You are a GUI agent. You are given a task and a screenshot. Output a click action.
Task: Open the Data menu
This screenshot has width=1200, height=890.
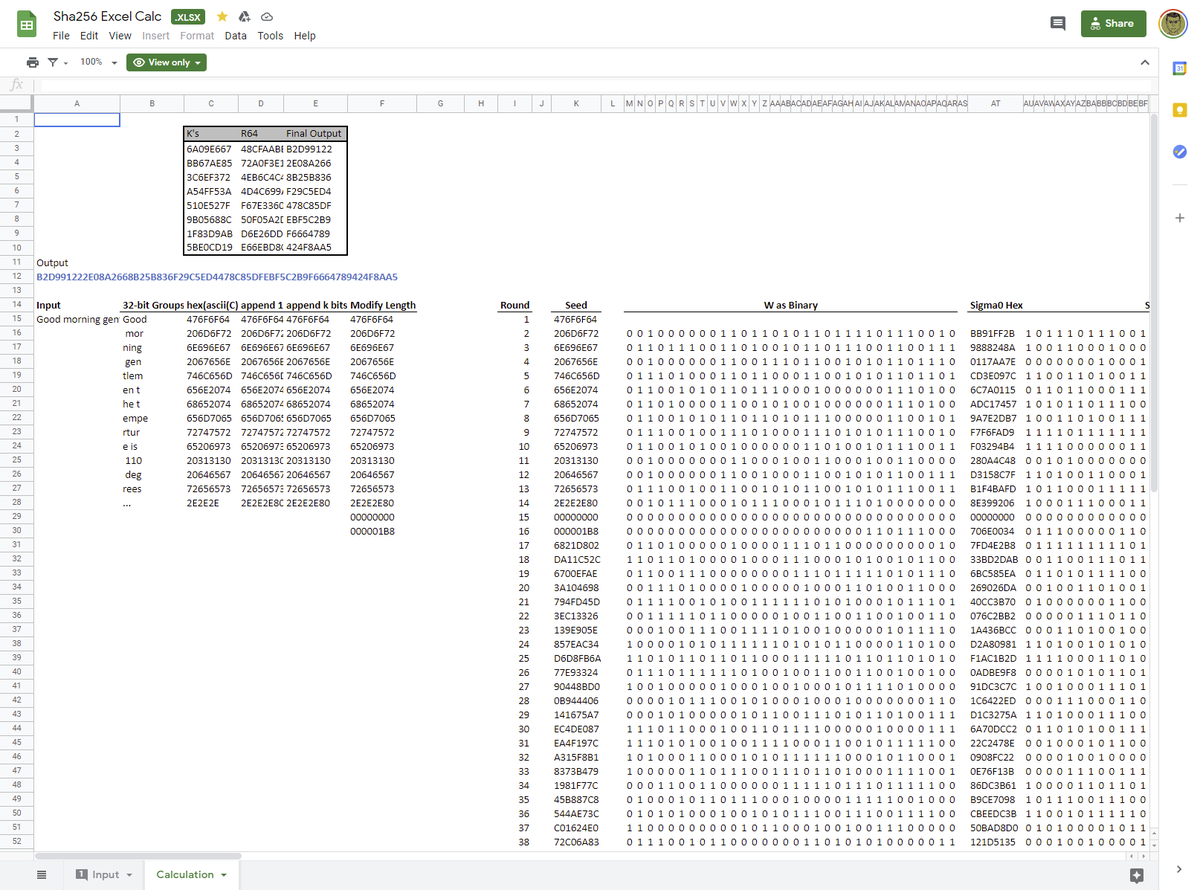coord(235,36)
